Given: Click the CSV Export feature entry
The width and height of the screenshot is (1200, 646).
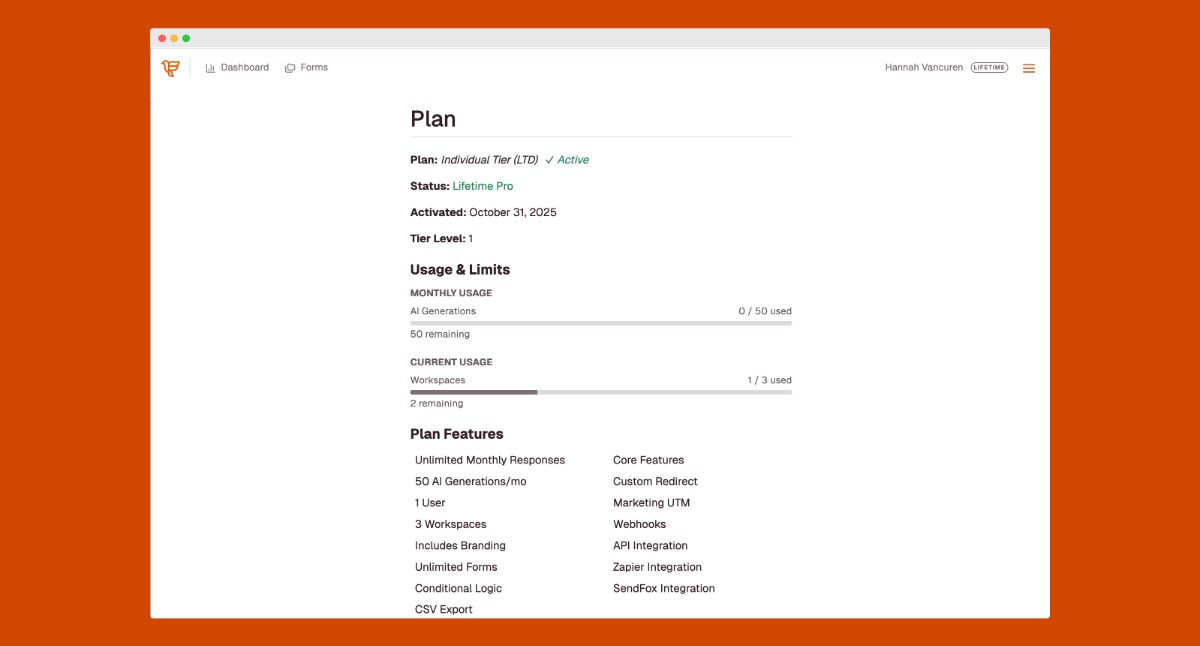Looking at the screenshot, I should [x=444, y=609].
